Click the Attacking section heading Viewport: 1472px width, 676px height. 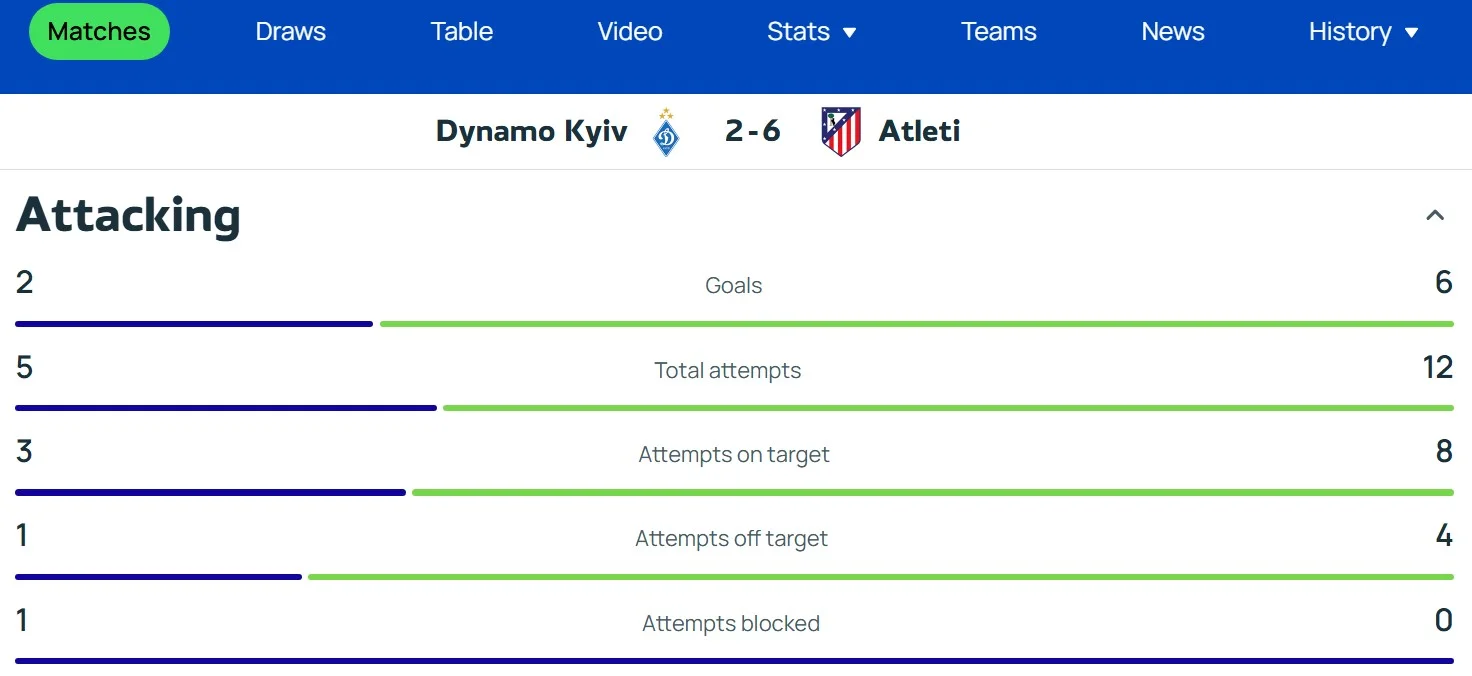click(129, 215)
